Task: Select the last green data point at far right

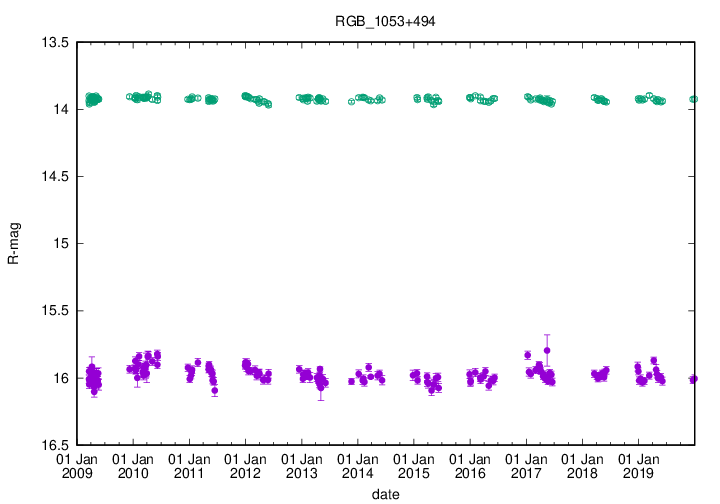Action: coord(694,99)
